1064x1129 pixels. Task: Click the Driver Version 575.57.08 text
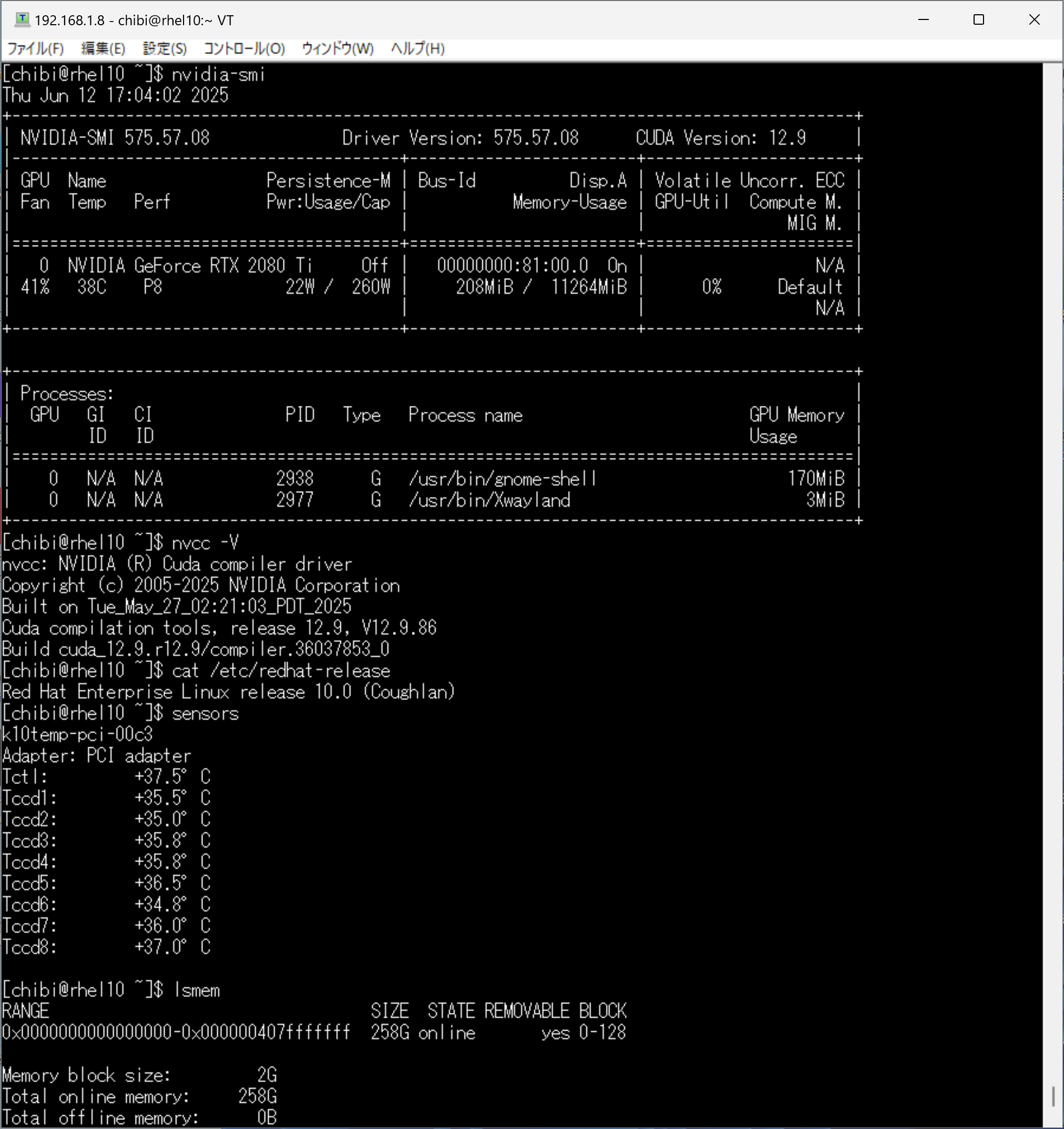coord(460,138)
